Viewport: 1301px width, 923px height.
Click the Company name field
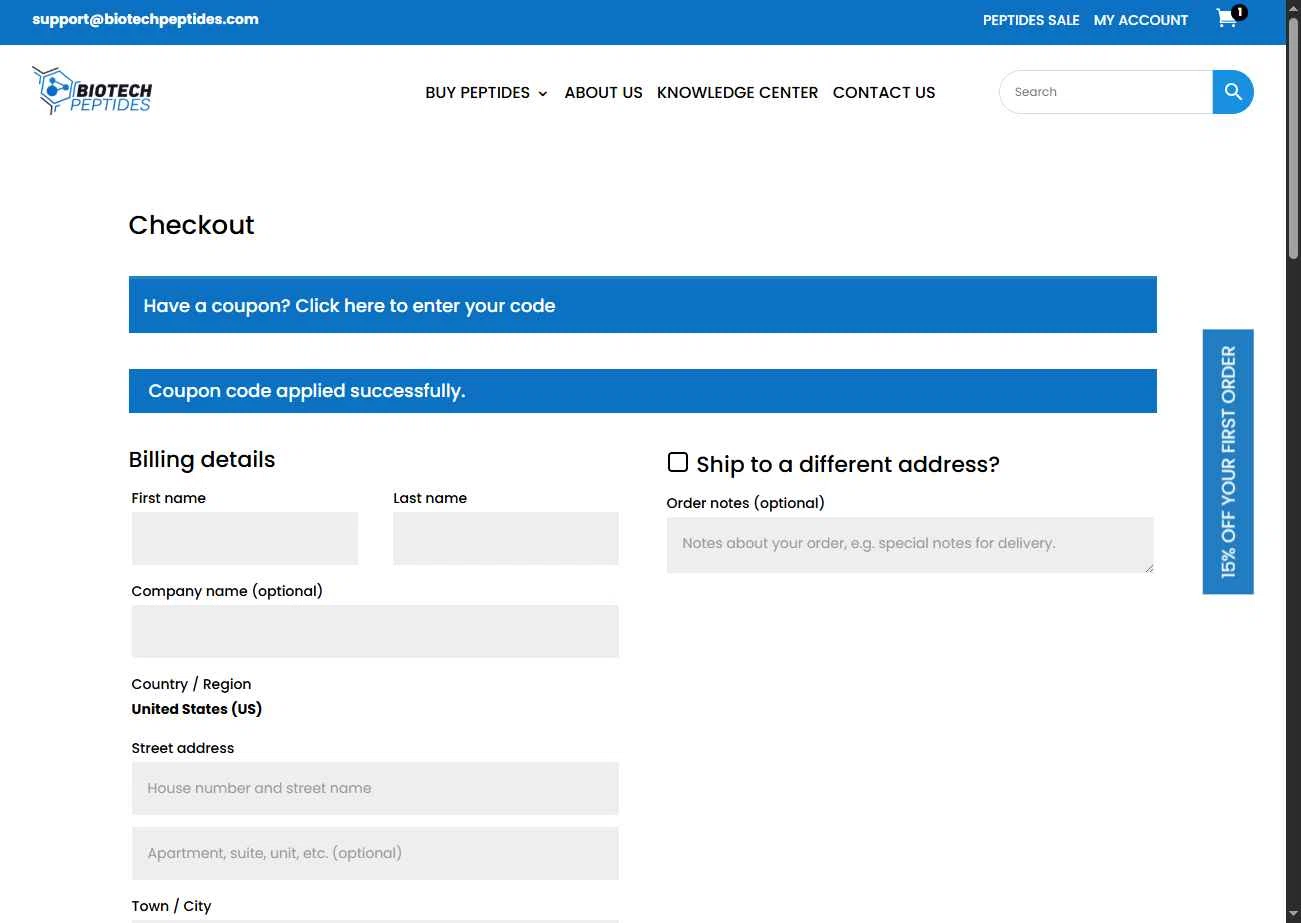click(375, 632)
